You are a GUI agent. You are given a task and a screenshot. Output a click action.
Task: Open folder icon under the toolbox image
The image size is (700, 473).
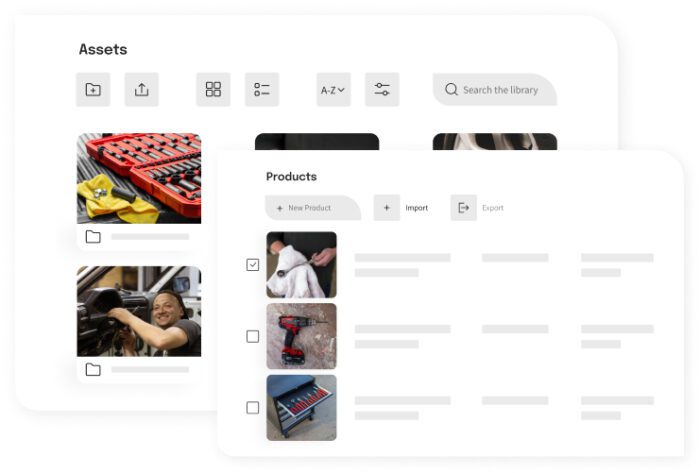point(93,236)
